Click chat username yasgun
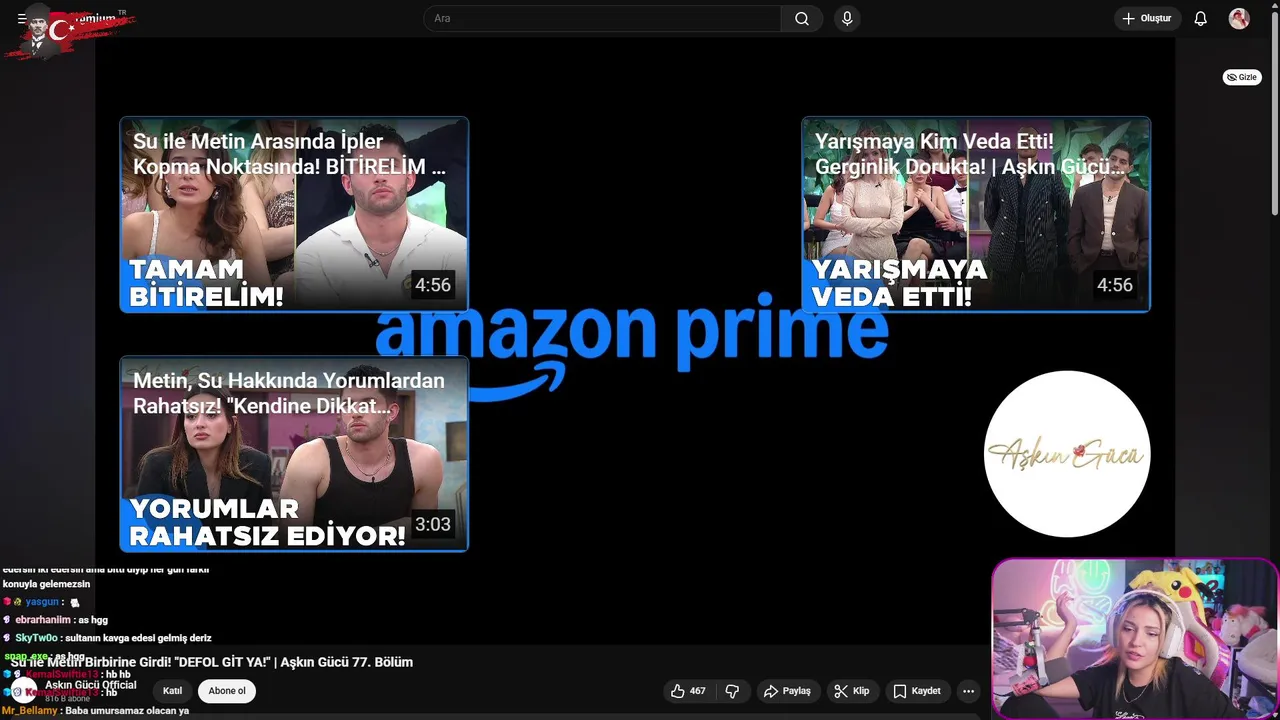The image size is (1280, 720). point(42,602)
